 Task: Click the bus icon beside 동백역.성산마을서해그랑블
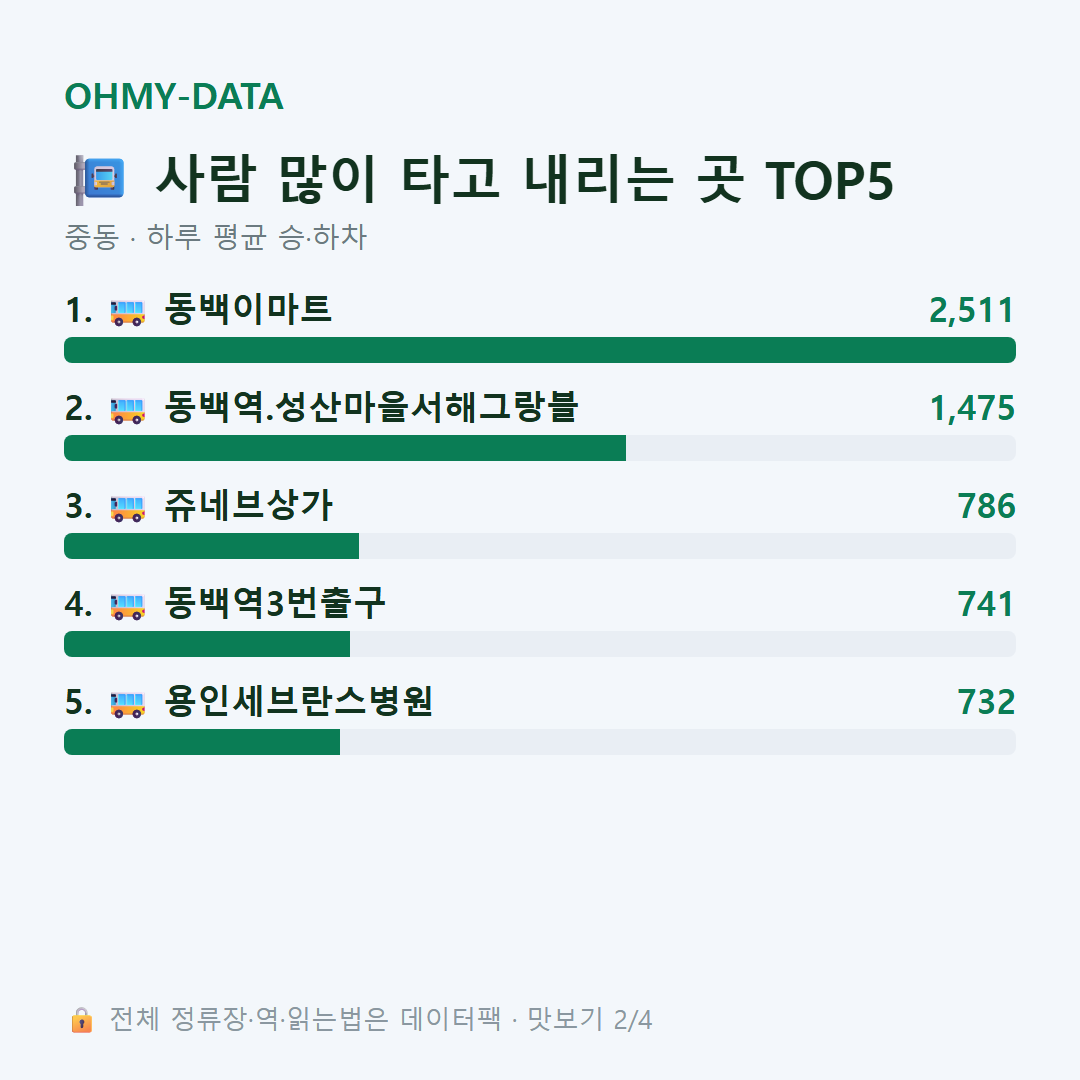click(x=127, y=410)
